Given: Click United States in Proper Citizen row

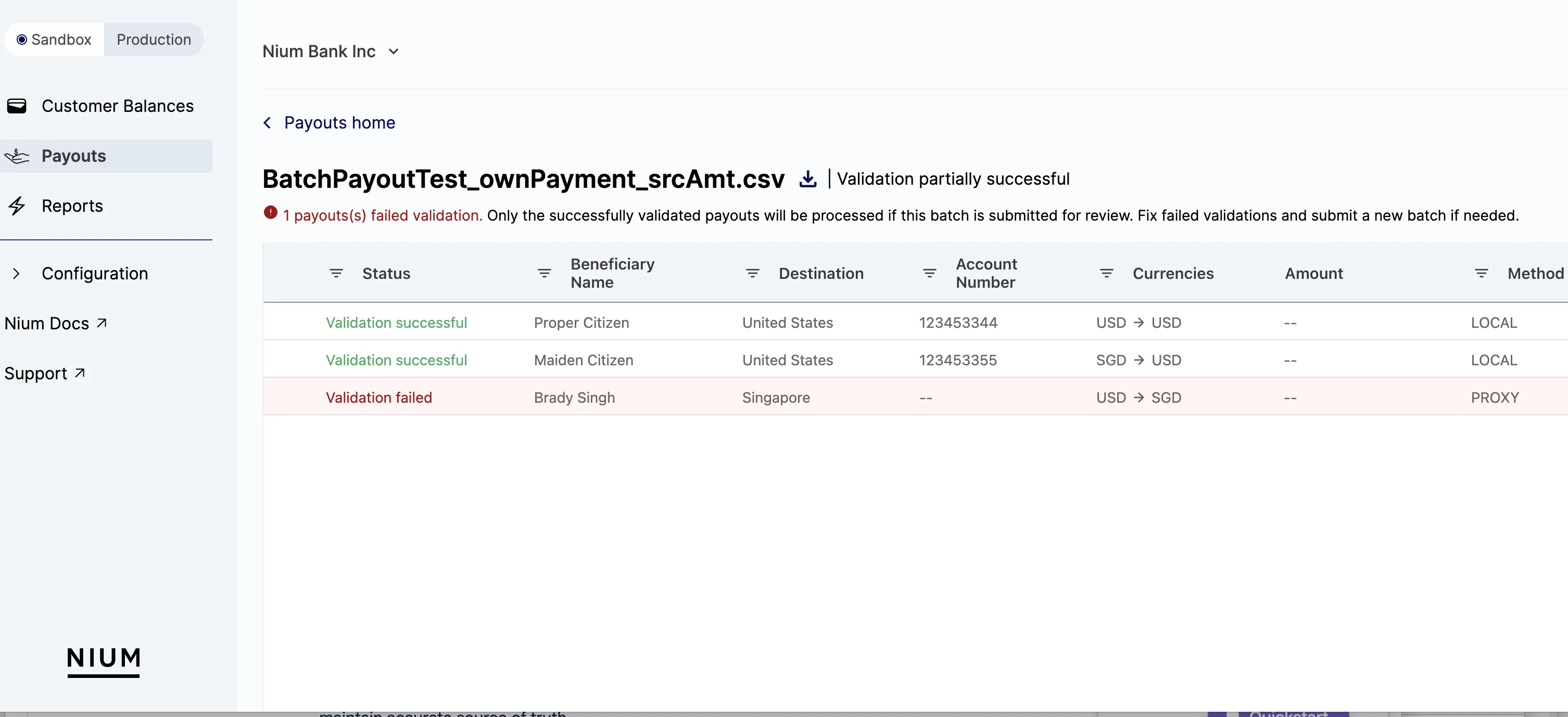Looking at the screenshot, I should (787, 323).
